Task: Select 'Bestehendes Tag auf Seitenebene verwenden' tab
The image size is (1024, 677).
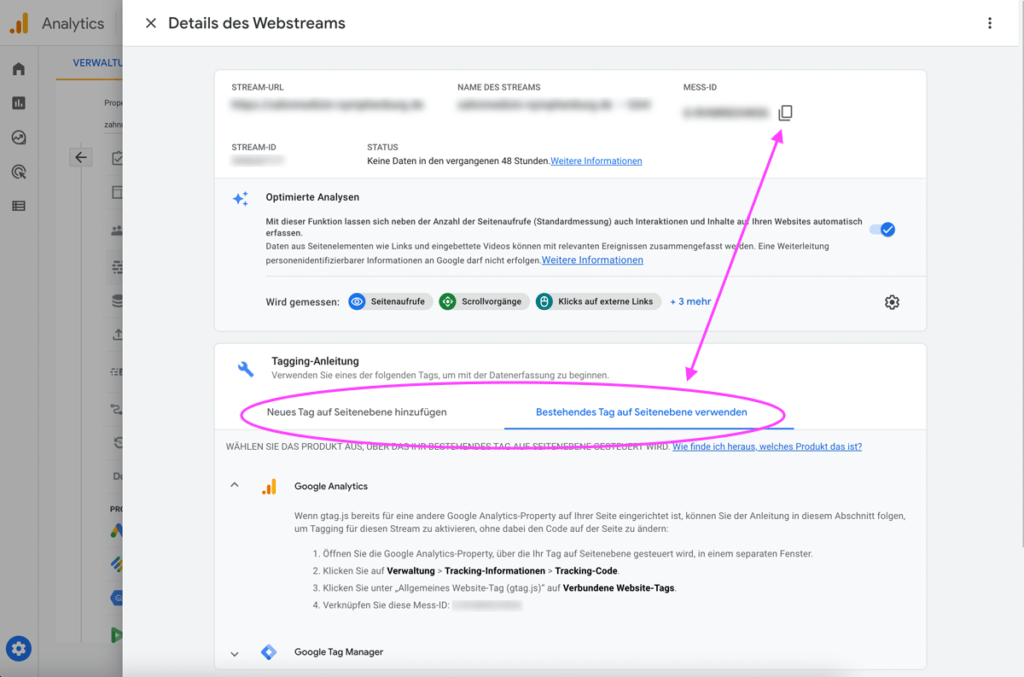Action: pos(641,412)
